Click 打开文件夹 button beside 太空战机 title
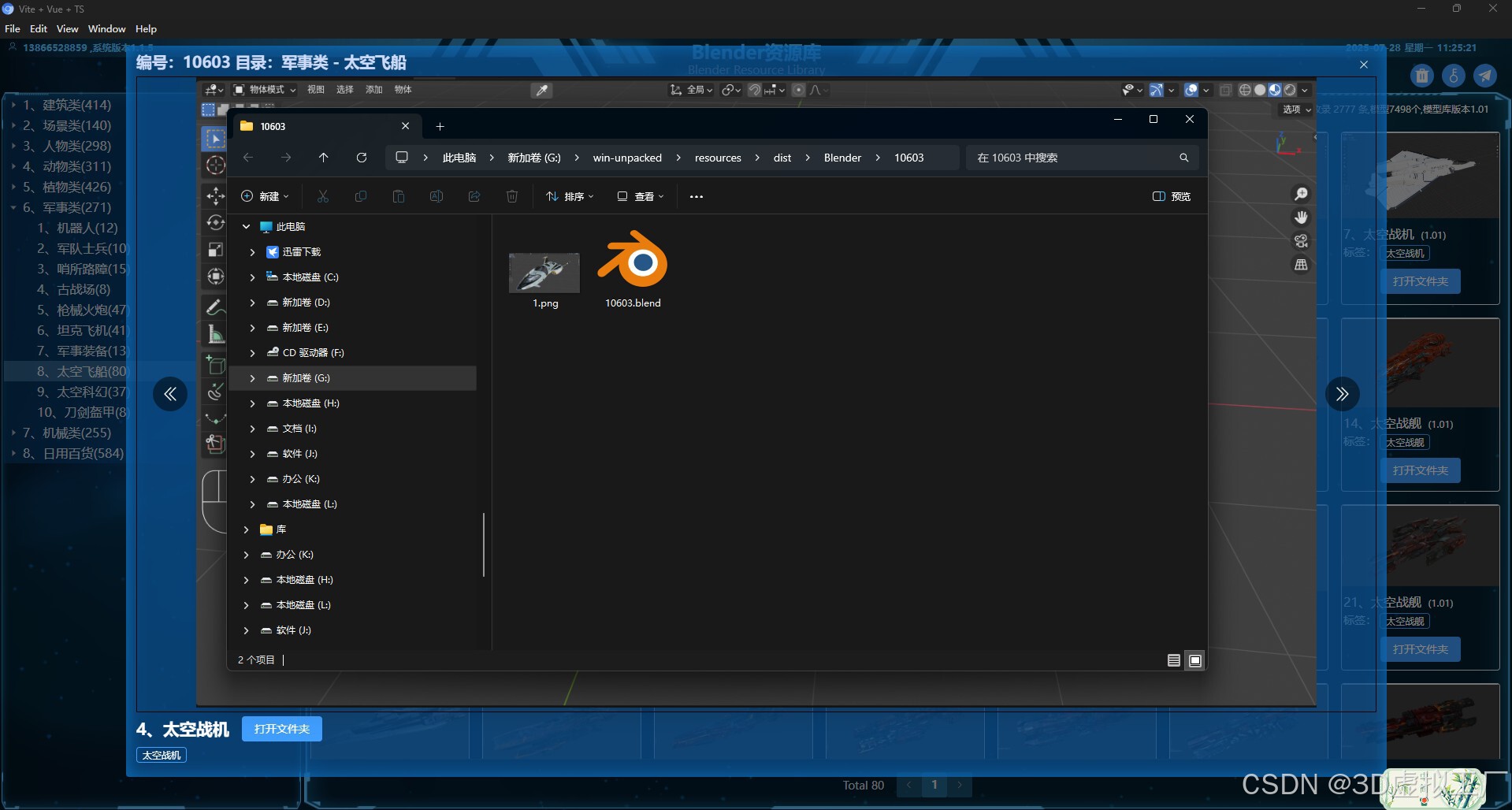This screenshot has width=1512, height=810. (282, 729)
